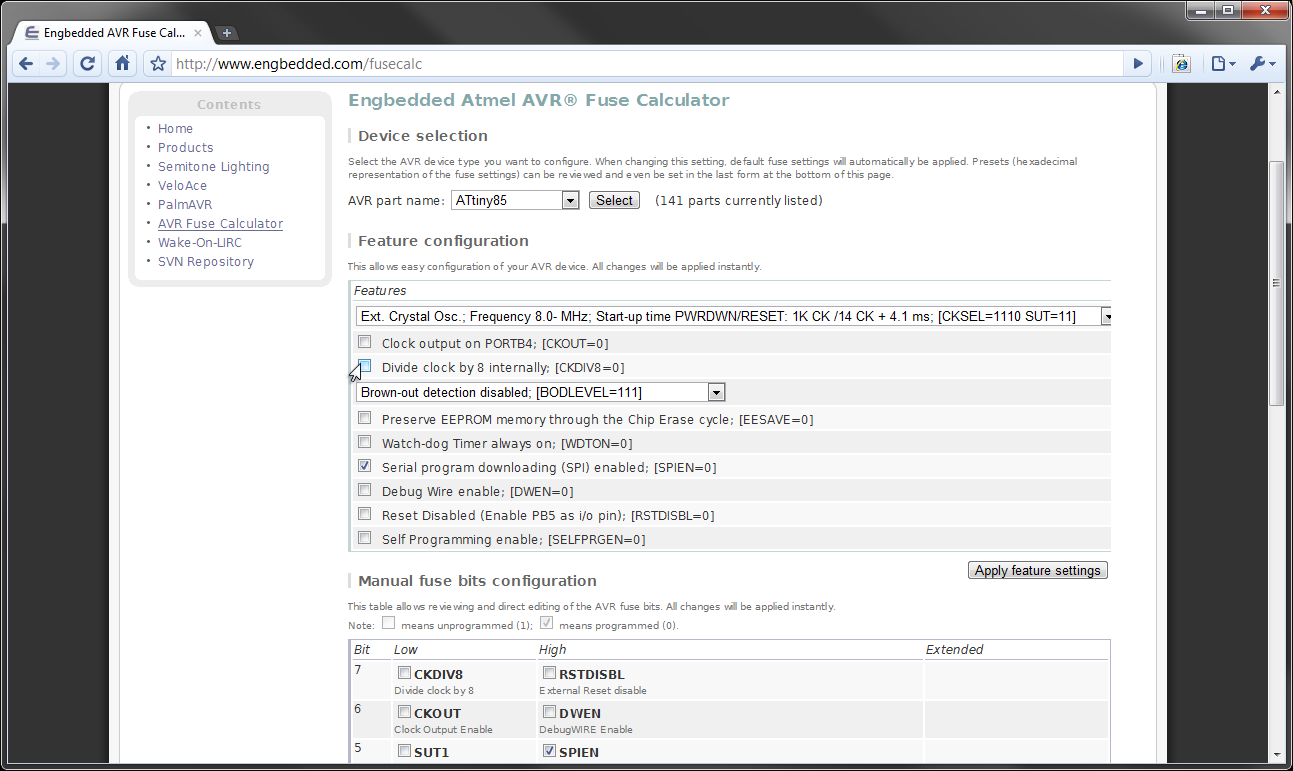Minimize the browser window
Screen dimensions: 1293x771
[1200, 10]
